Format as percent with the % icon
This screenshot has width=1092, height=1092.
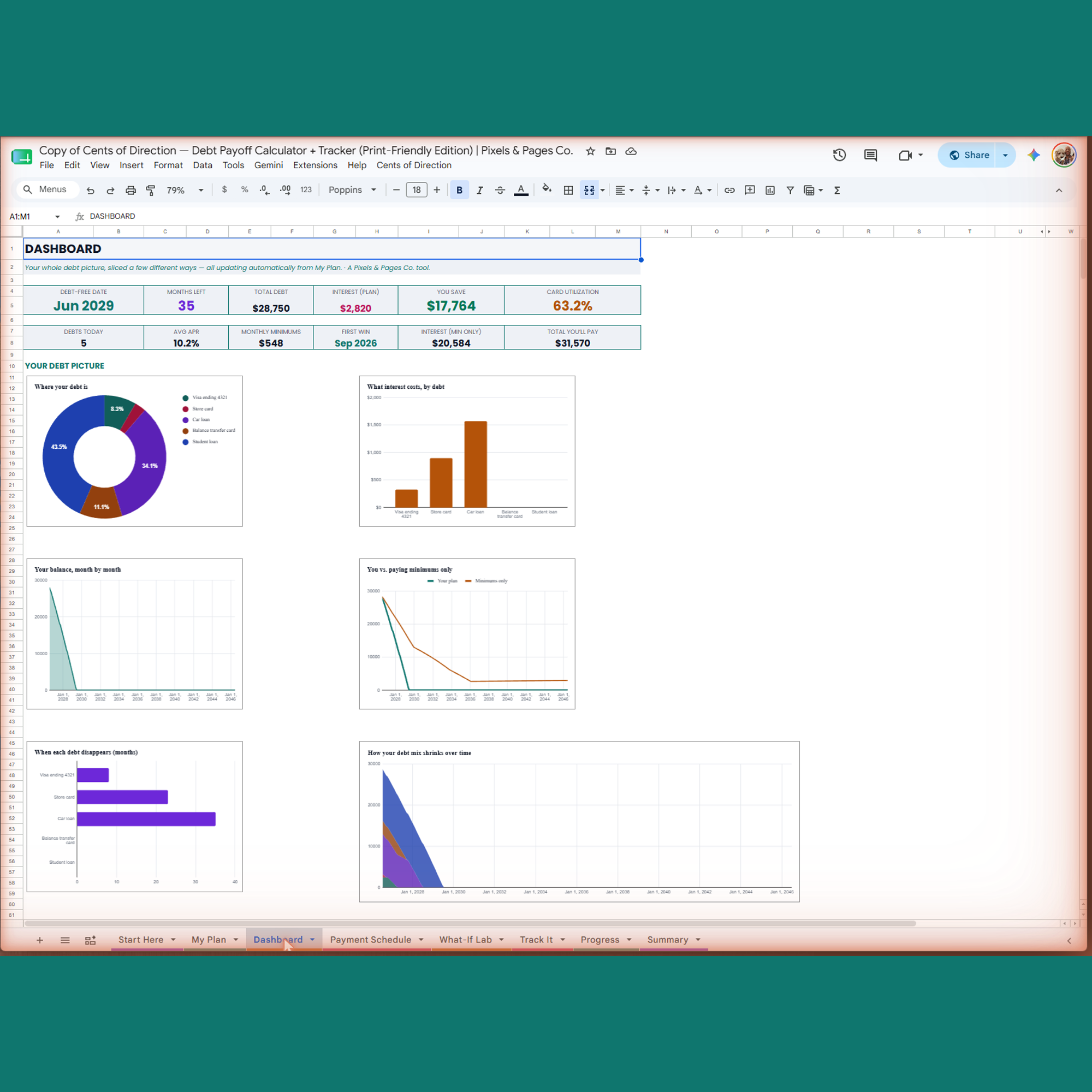(x=245, y=190)
